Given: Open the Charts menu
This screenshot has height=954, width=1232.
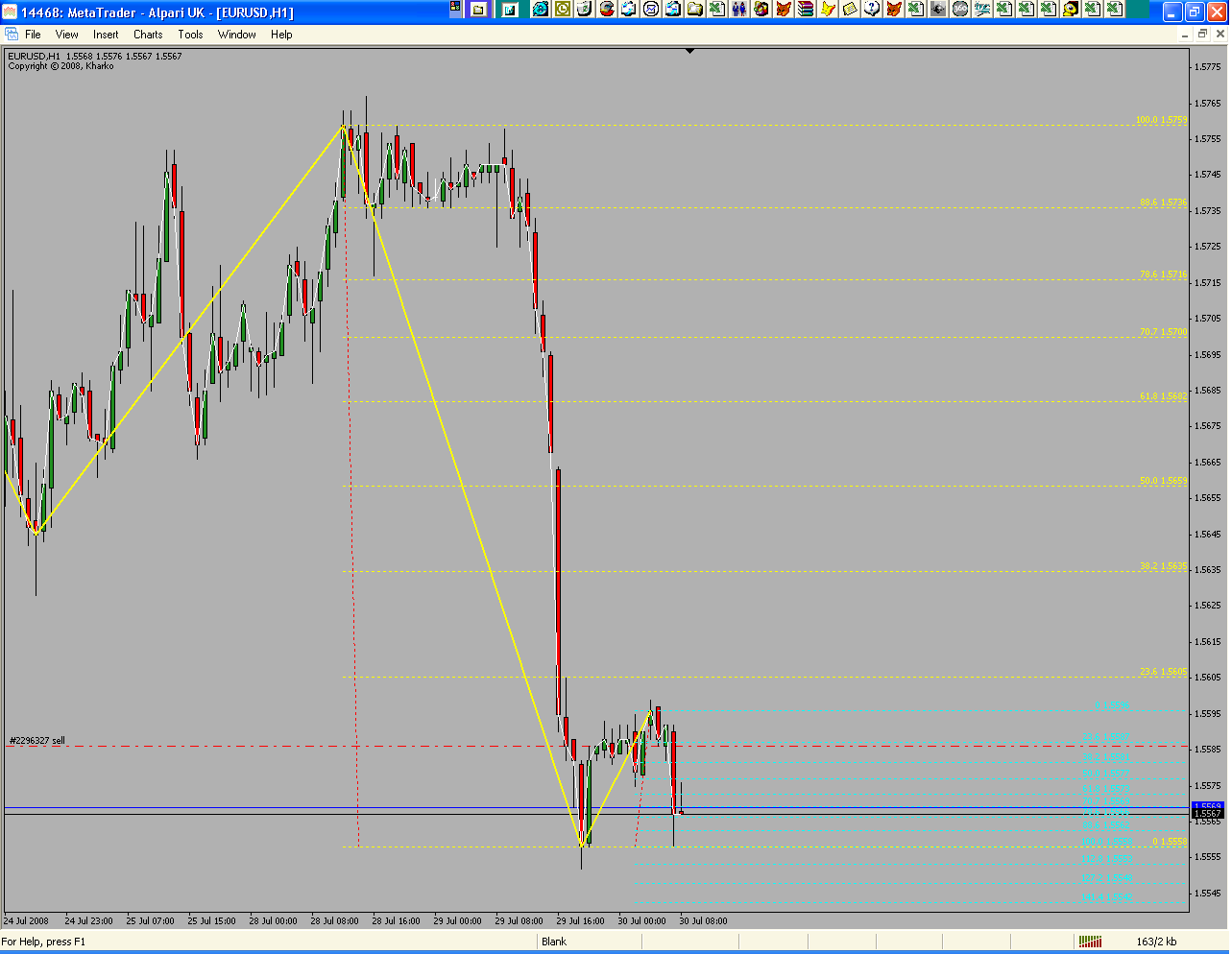Looking at the screenshot, I should coord(148,35).
